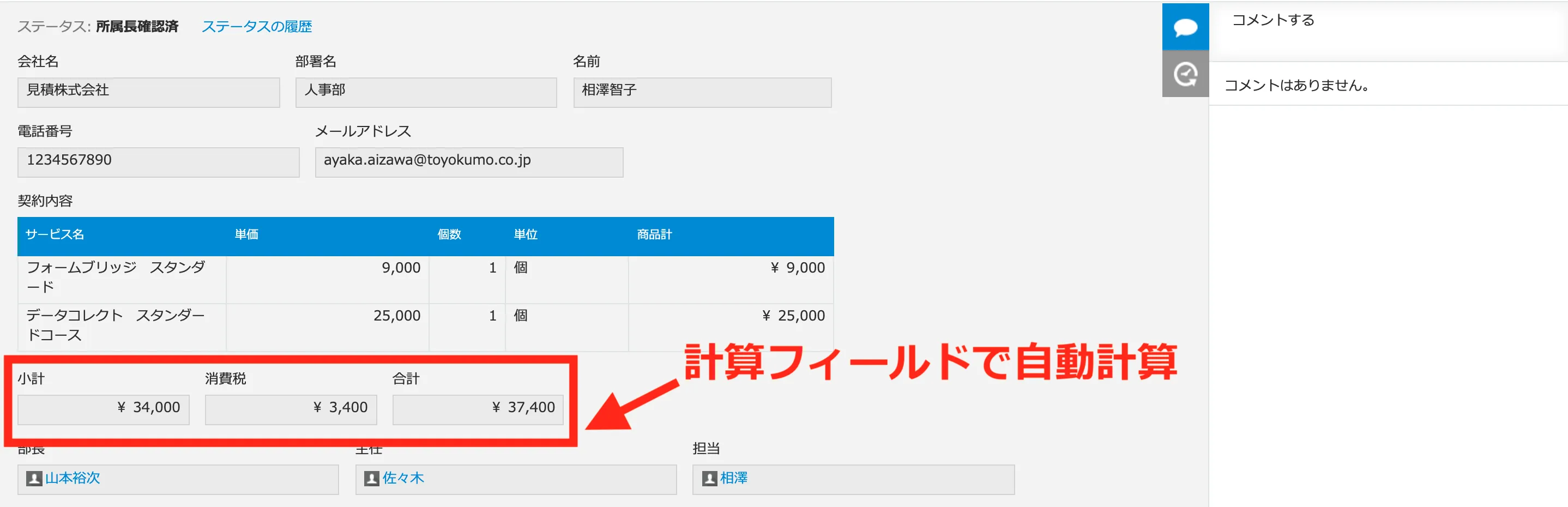Click the 名前 field showing 相澤智子
The image size is (1568, 507).
tap(702, 92)
